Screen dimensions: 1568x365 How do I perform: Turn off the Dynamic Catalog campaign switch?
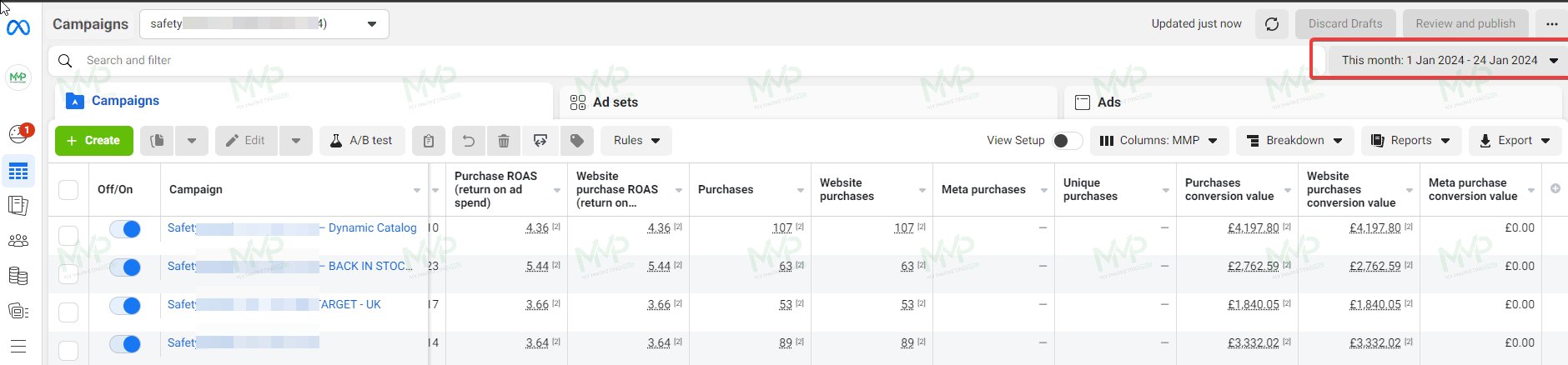pyautogui.click(x=125, y=229)
